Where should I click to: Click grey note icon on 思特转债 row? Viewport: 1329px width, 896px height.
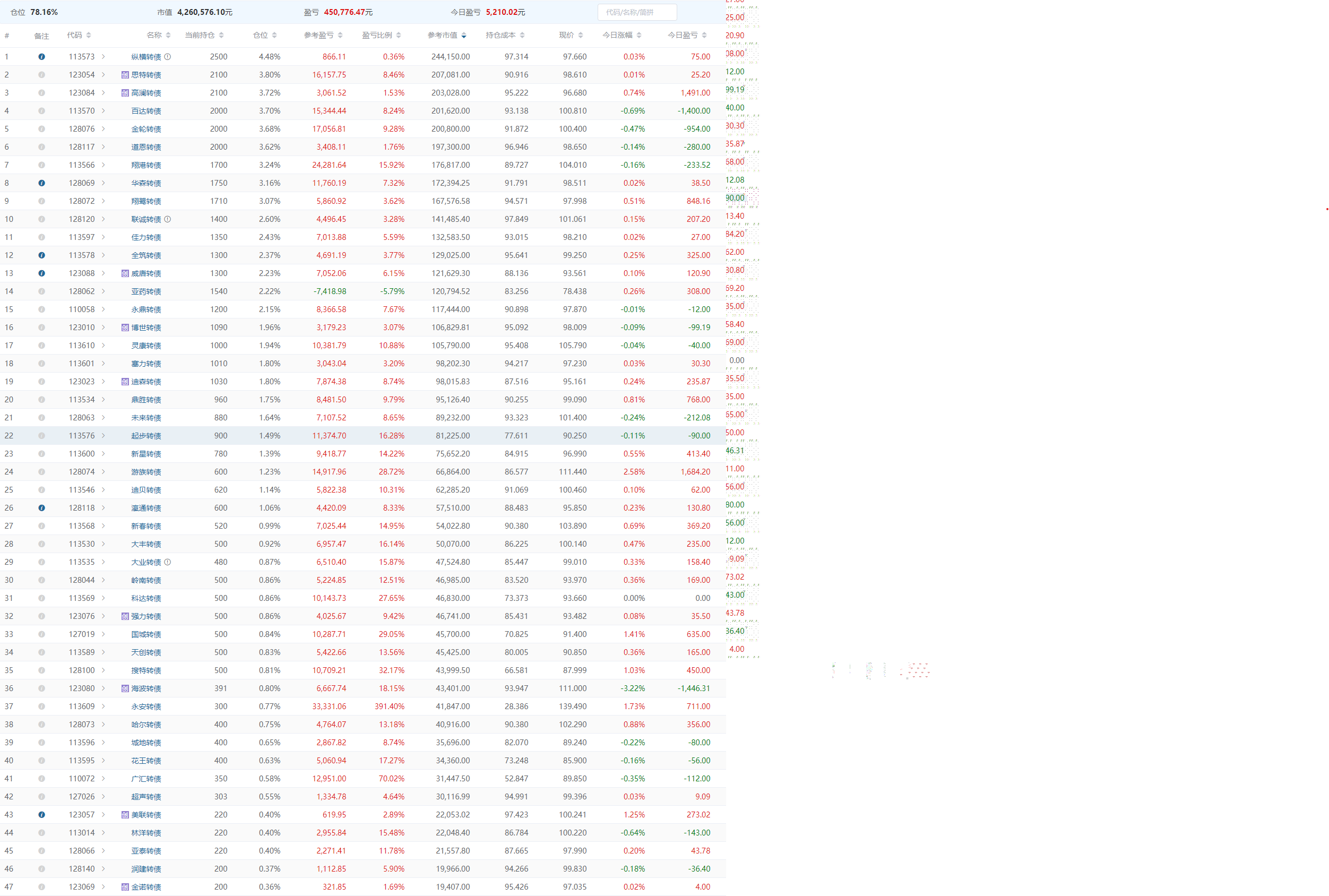[42, 75]
